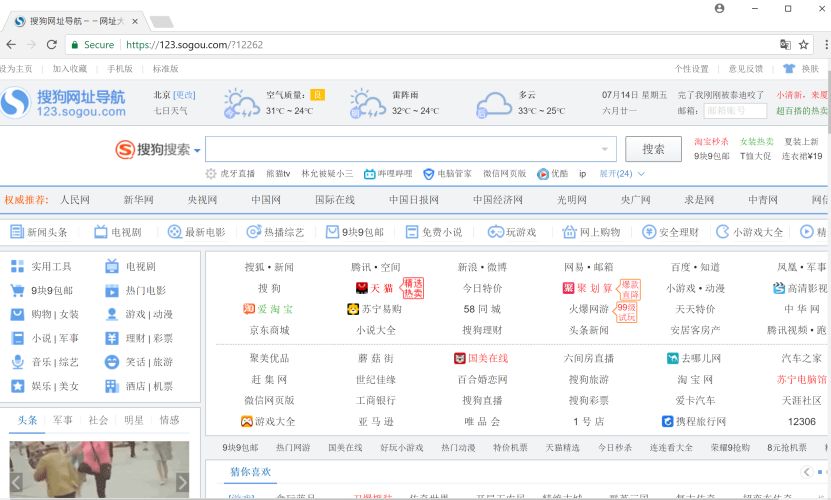Switch to 社会 news tab

click(x=98, y=420)
